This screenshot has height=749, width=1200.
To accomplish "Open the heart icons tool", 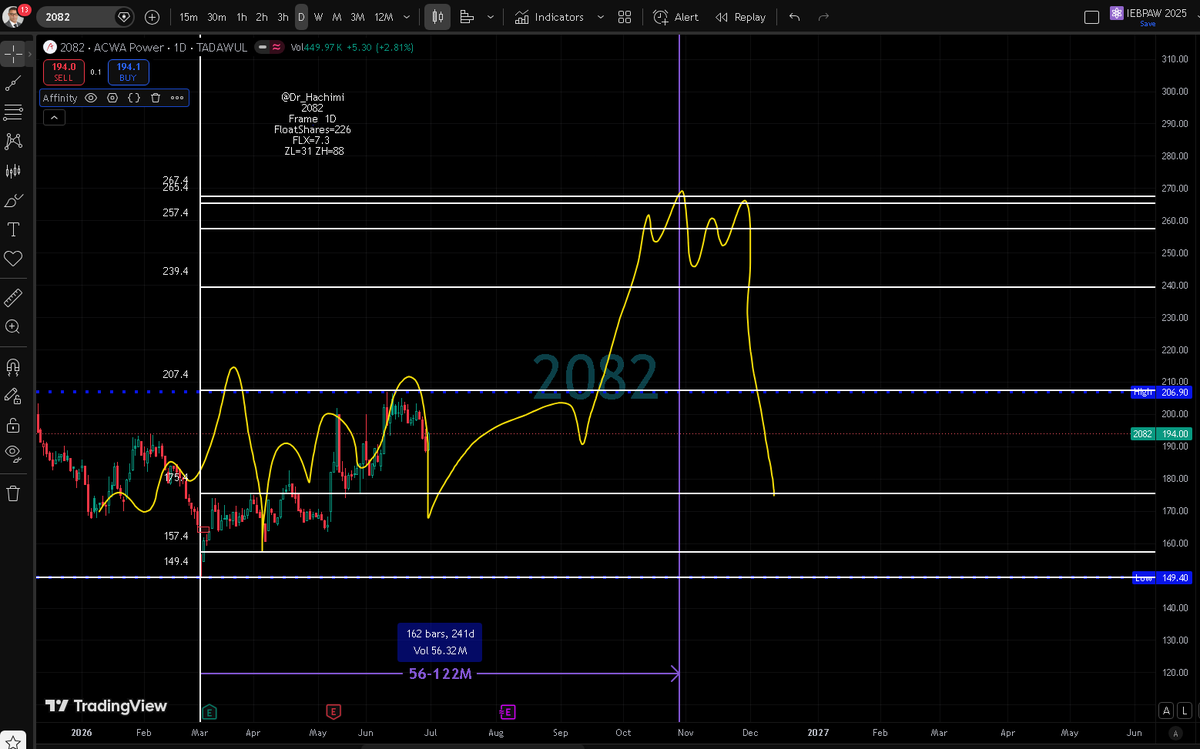I will click(x=13, y=258).
